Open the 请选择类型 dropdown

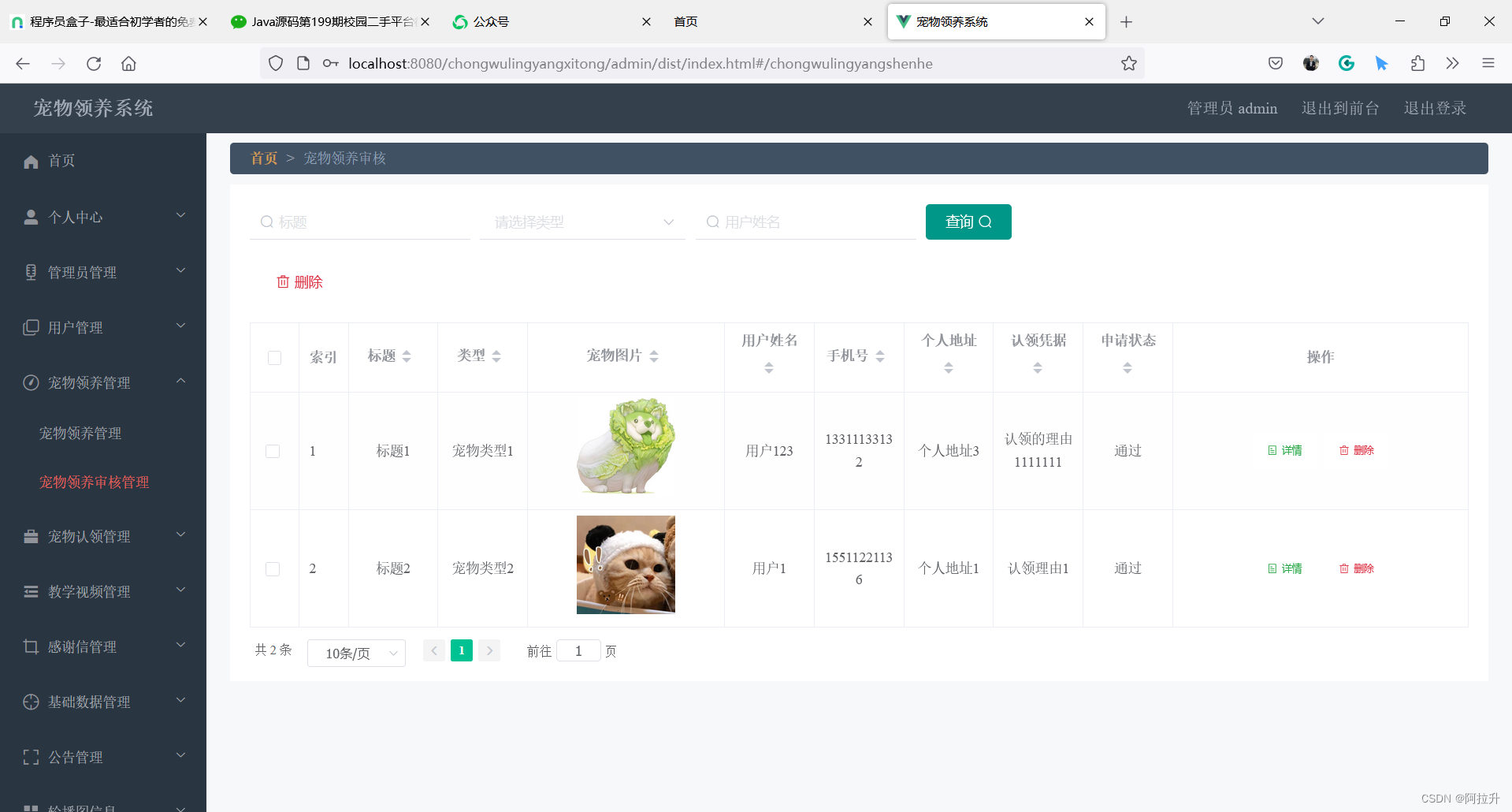(582, 222)
